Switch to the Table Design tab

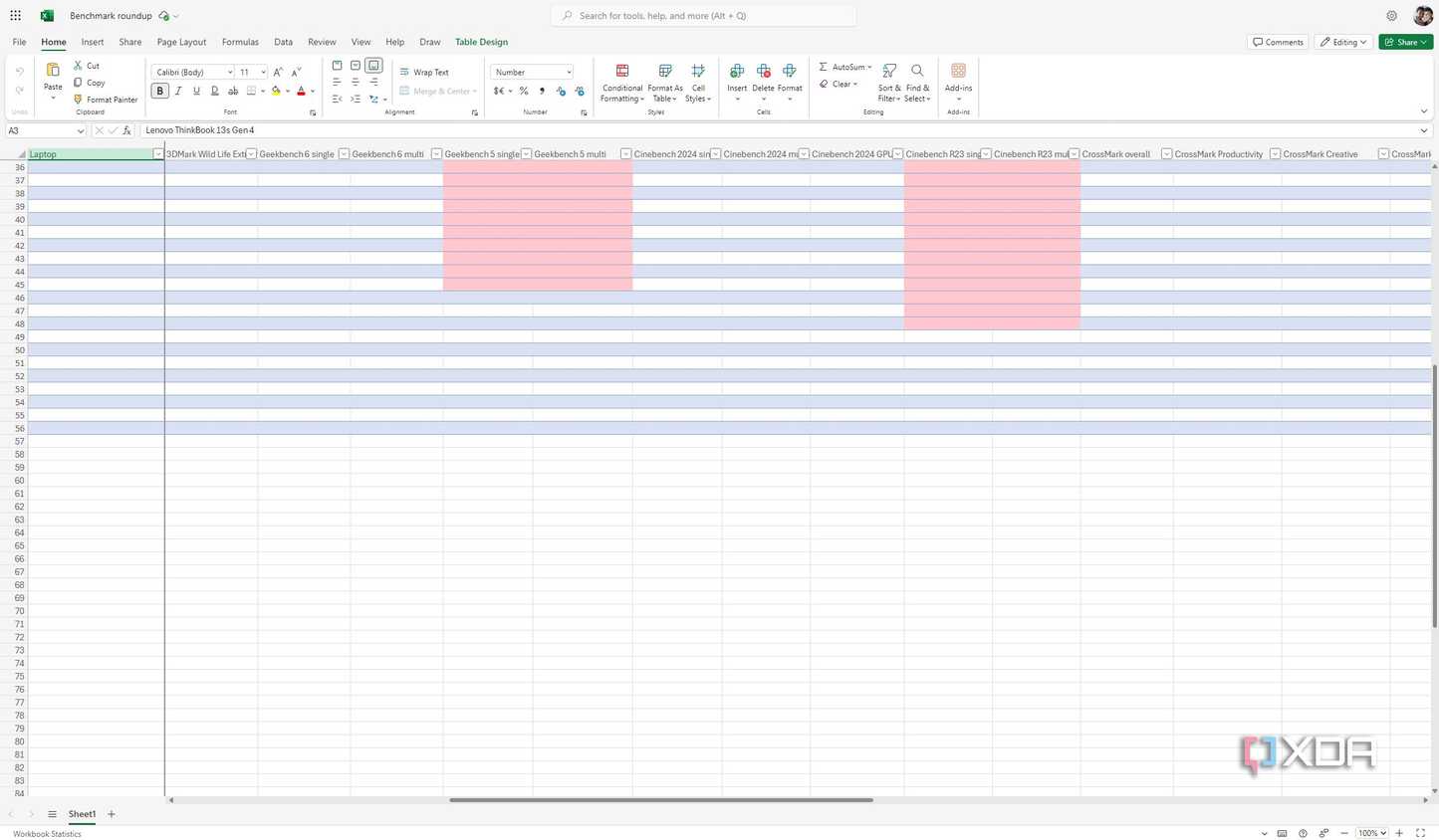[x=482, y=42]
